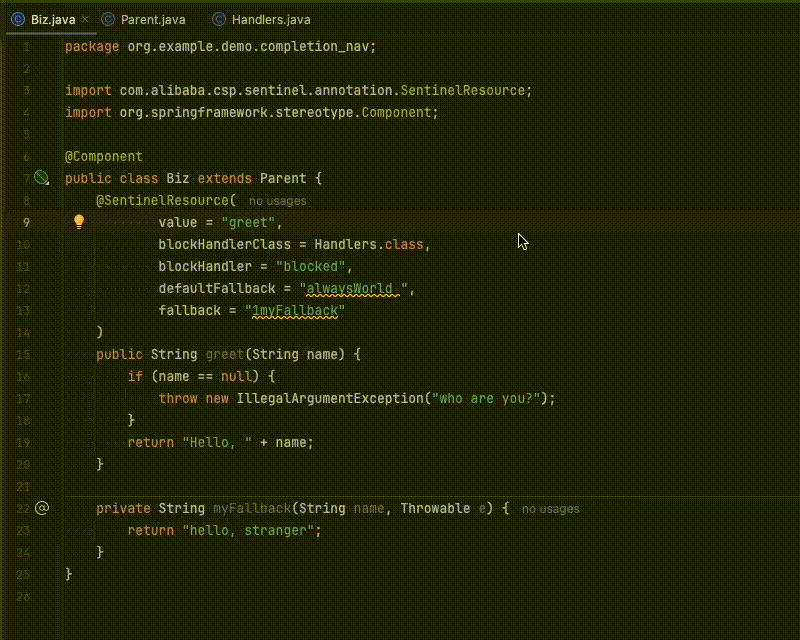Close the Biz.java tab
Image resolution: width=800 pixels, height=640 pixels.
pos(85,19)
